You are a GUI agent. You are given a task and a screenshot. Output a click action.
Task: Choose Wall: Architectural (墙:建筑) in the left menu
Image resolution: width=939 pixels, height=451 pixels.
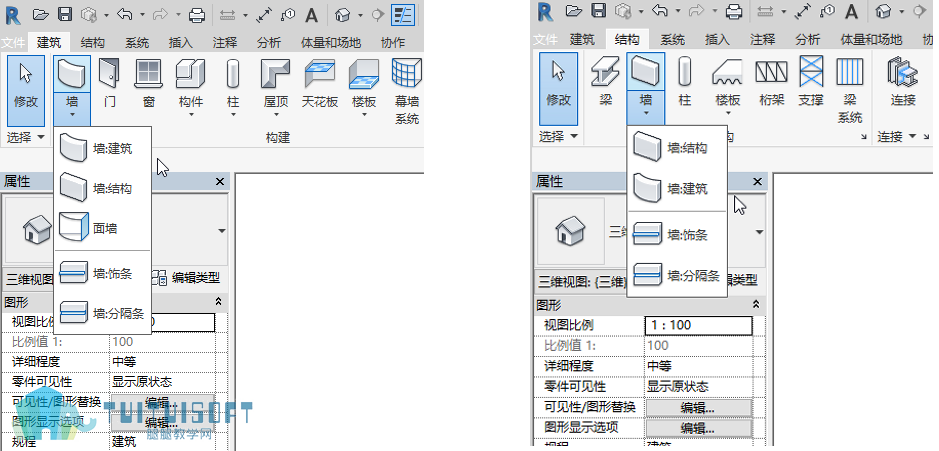point(102,149)
